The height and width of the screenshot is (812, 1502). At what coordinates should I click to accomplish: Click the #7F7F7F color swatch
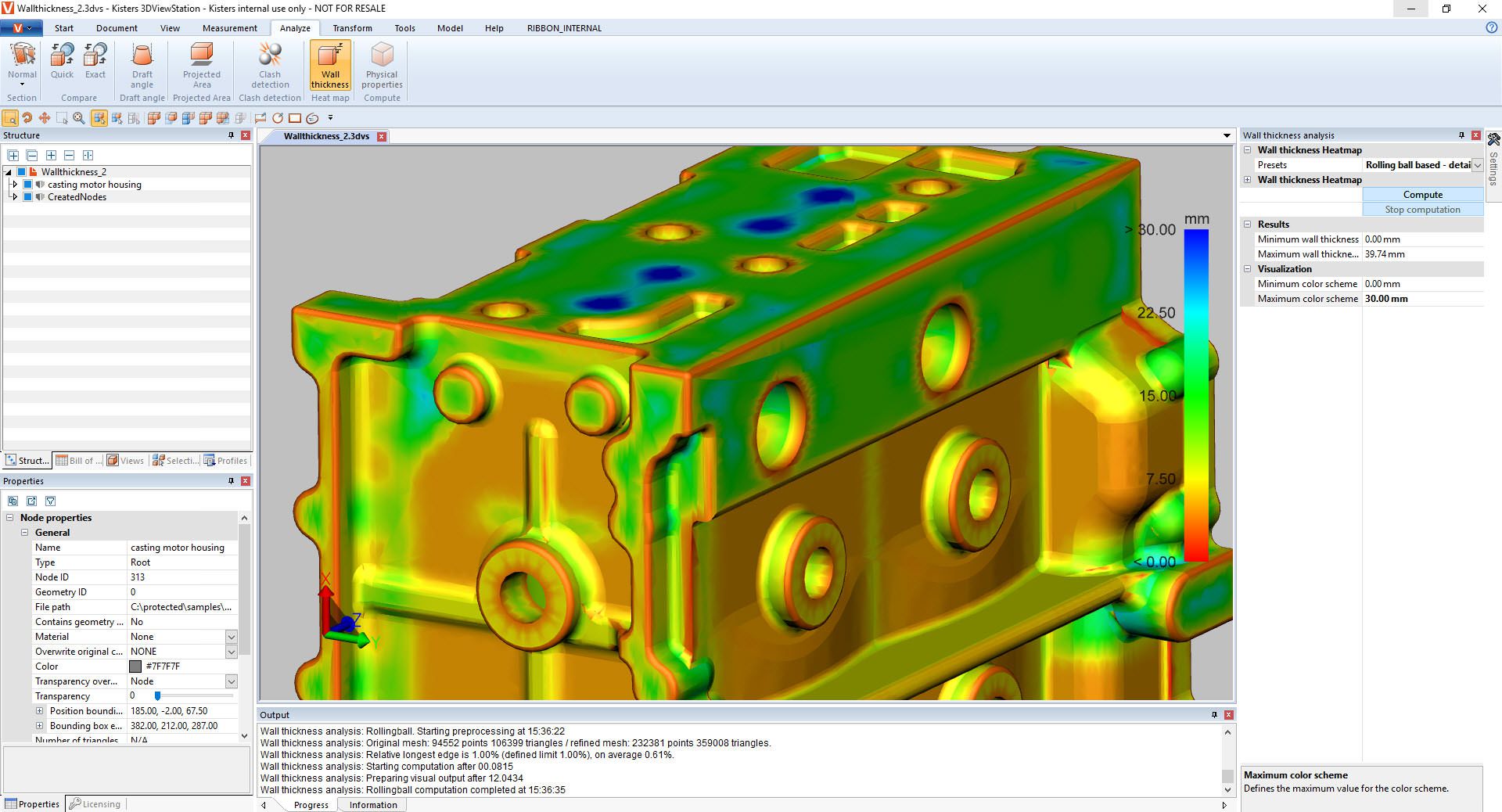coord(135,666)
